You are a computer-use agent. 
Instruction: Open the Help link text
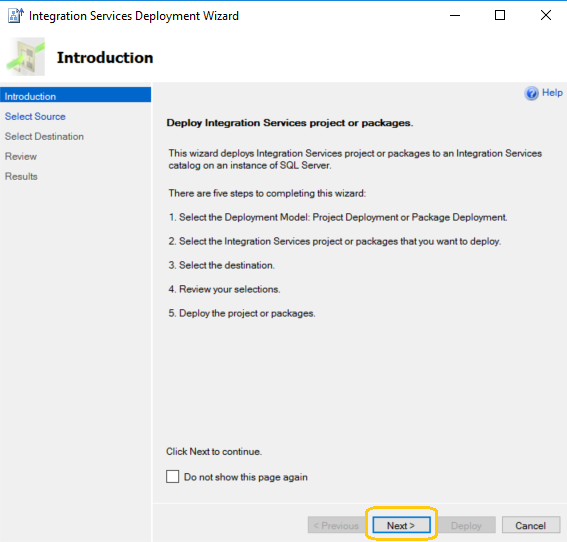click(552, 93)
